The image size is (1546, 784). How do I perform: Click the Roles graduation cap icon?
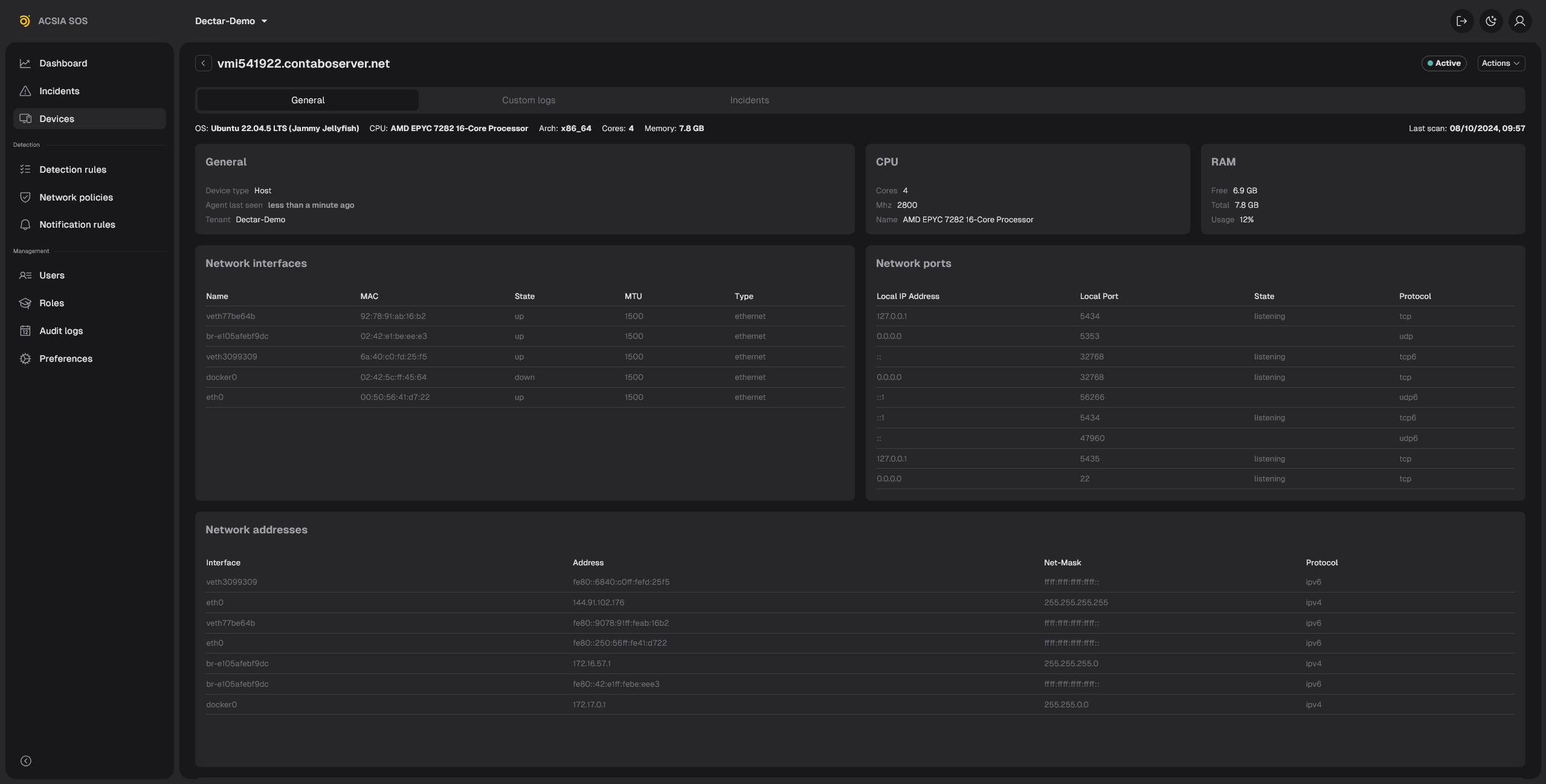point(25,303)
